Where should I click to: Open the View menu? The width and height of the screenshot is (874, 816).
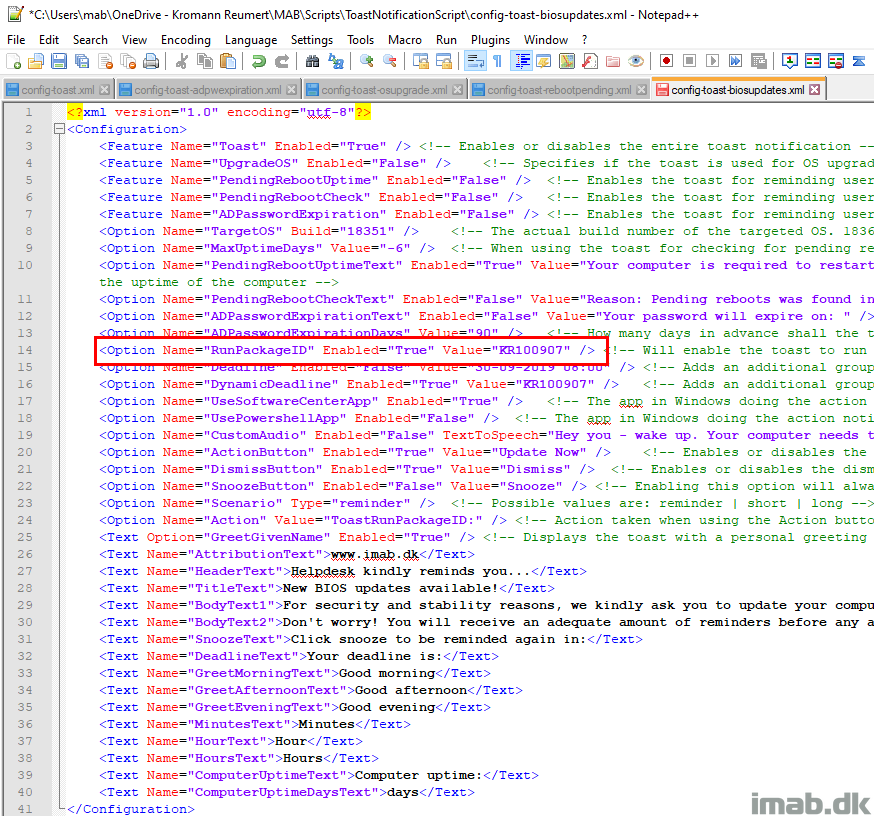[134, 40]
